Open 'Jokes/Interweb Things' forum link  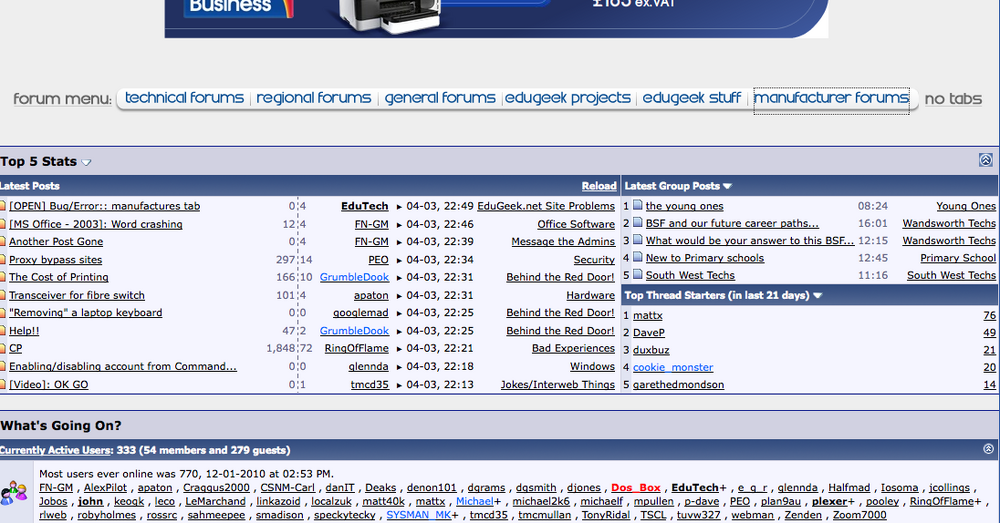[x=557, y=385]
